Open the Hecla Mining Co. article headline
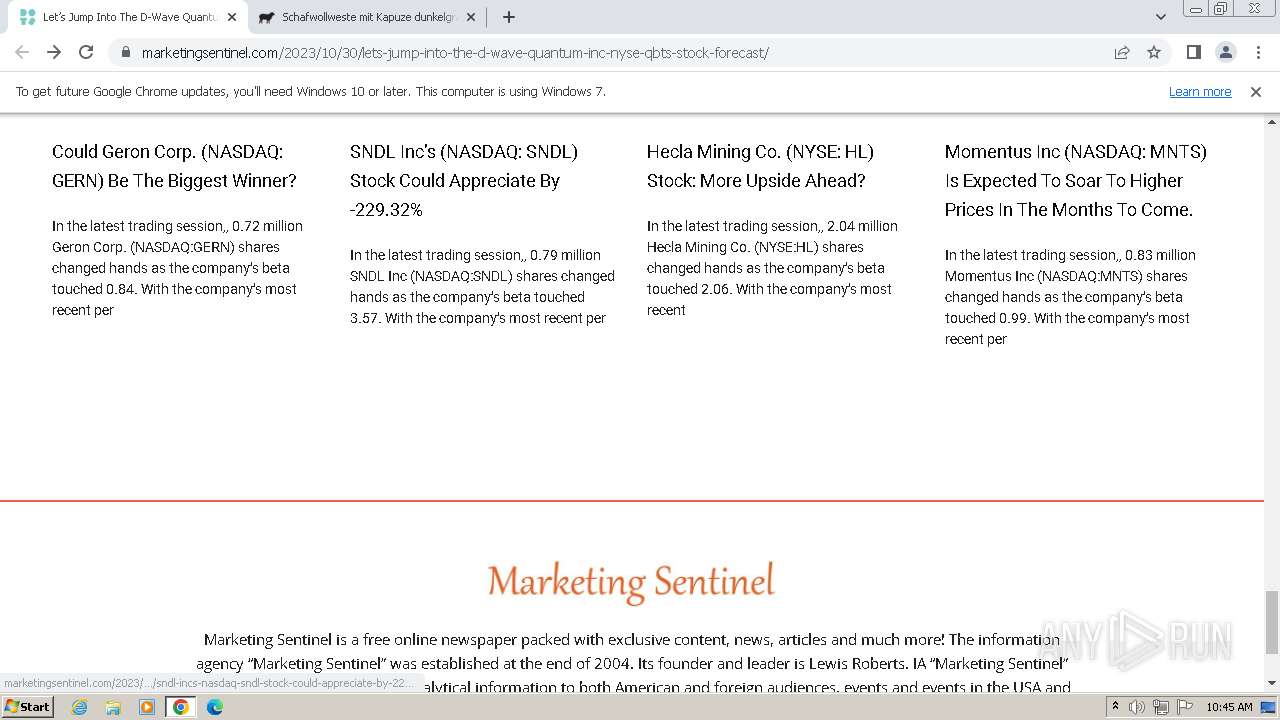Viewport: 1280px width, 720px height. [x=760, y=166]
